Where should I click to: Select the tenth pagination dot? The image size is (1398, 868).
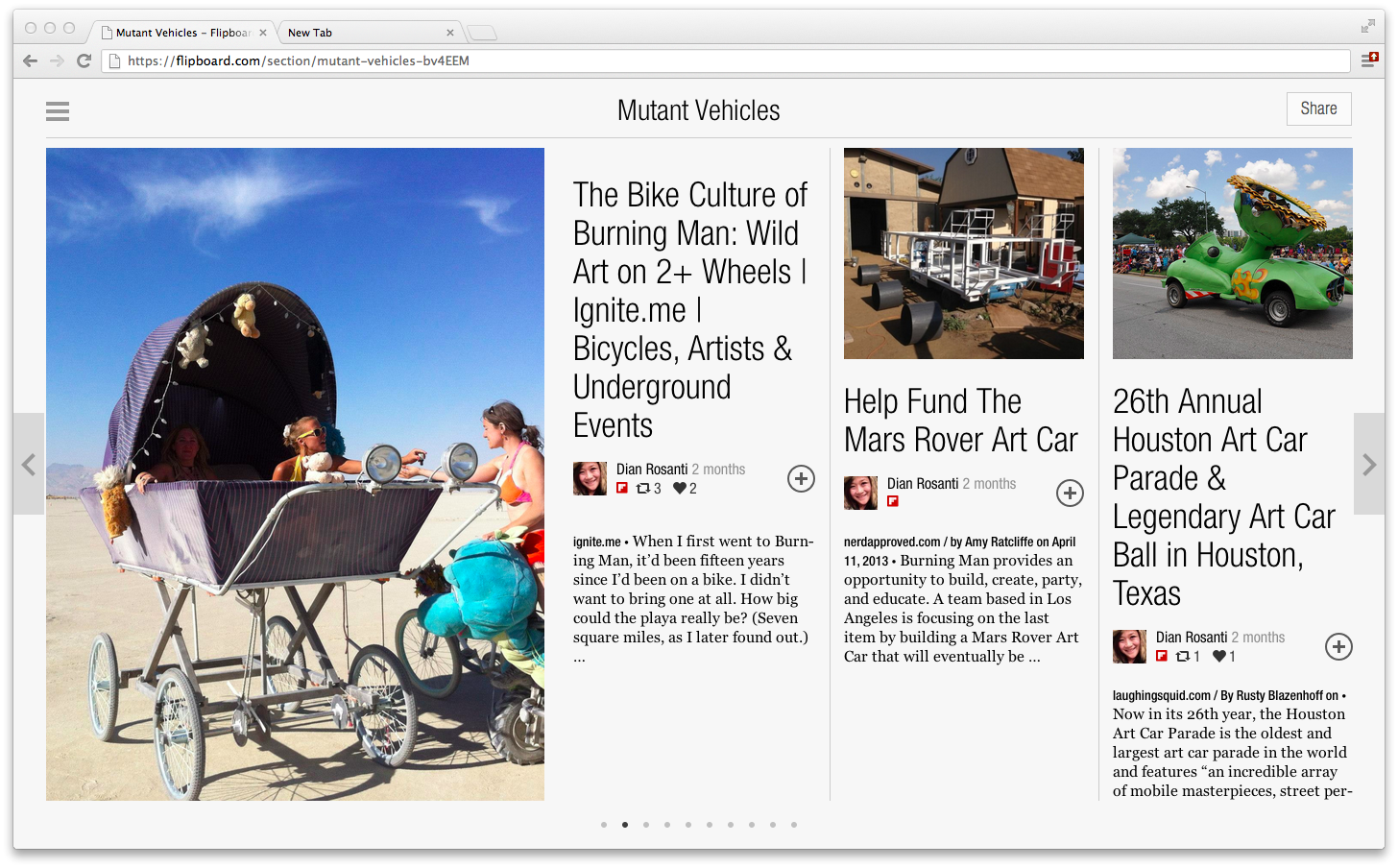(x=794, y=825)
